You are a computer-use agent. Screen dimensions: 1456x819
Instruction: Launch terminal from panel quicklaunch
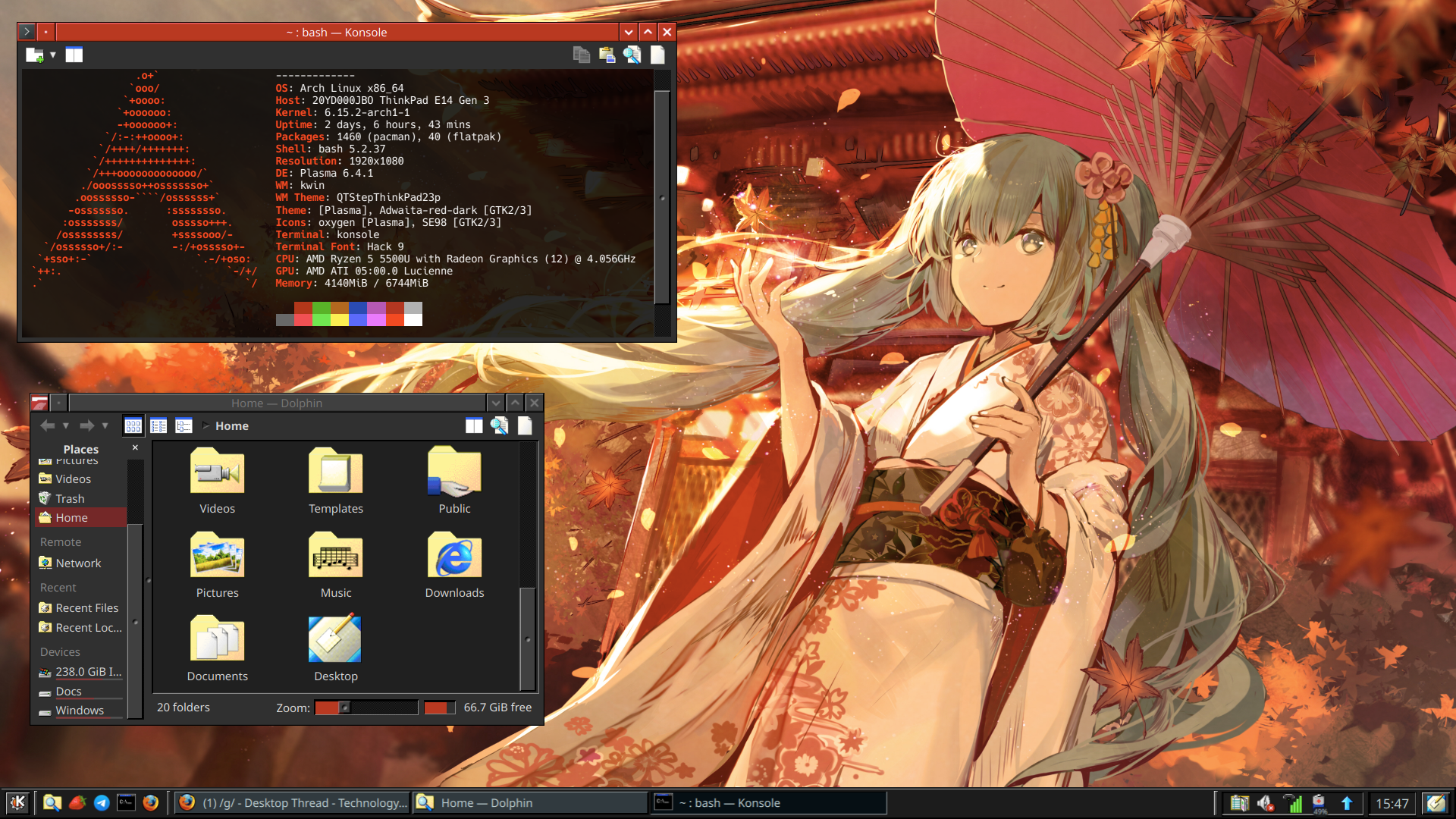point(126,802)
